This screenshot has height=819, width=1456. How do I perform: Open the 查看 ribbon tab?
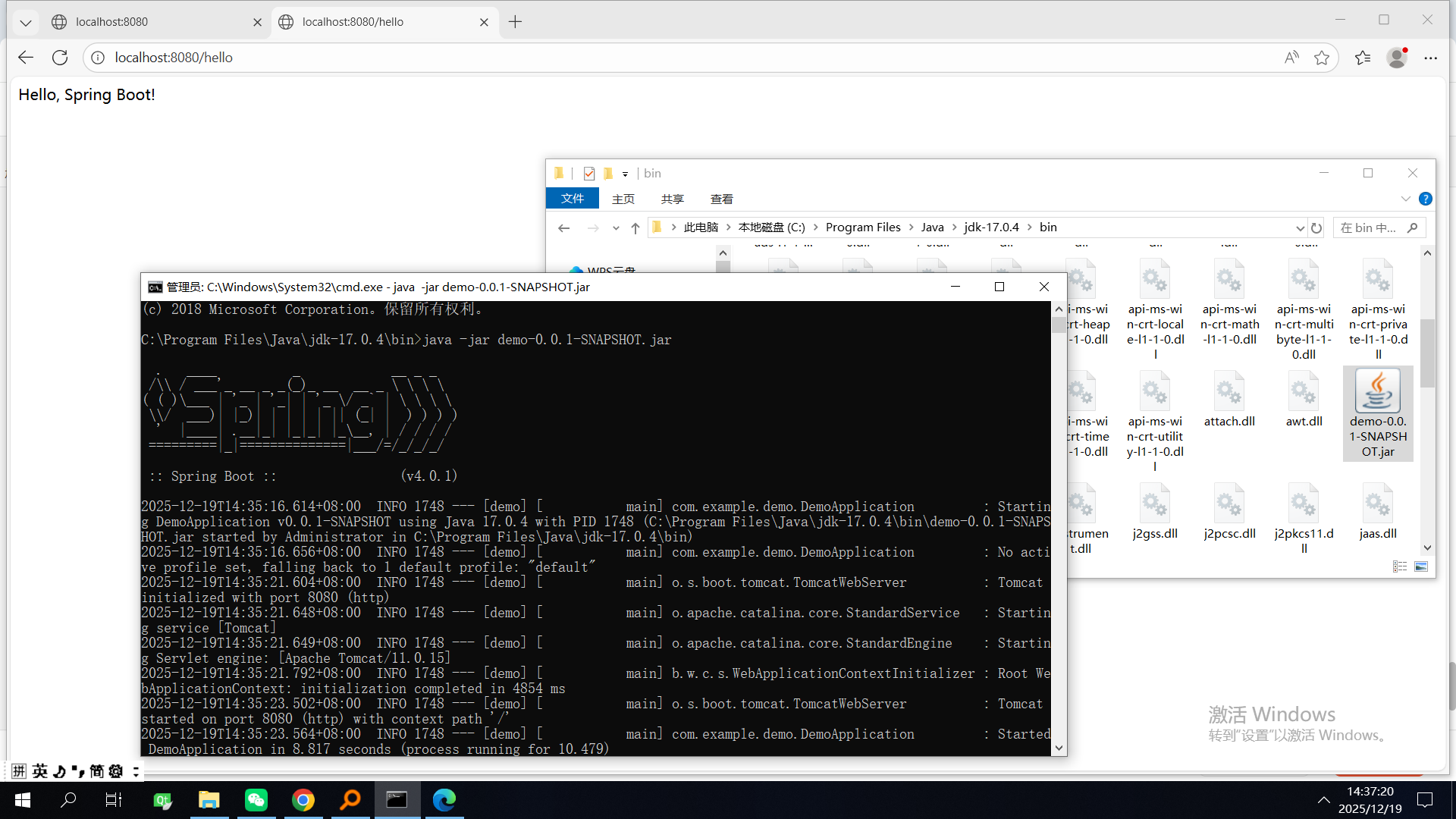[721, 199]
